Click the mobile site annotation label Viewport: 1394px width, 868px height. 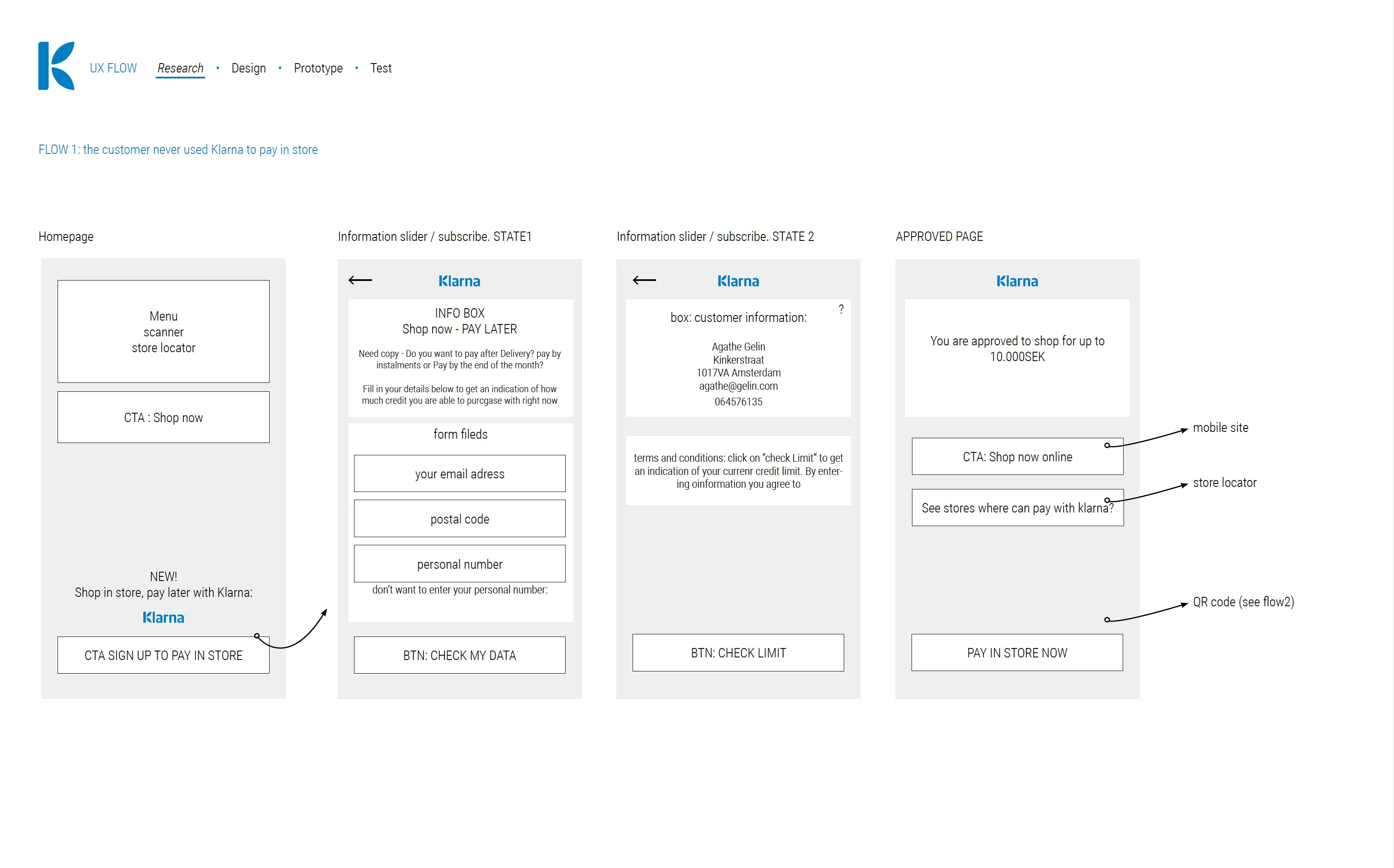click(1220, 428)
